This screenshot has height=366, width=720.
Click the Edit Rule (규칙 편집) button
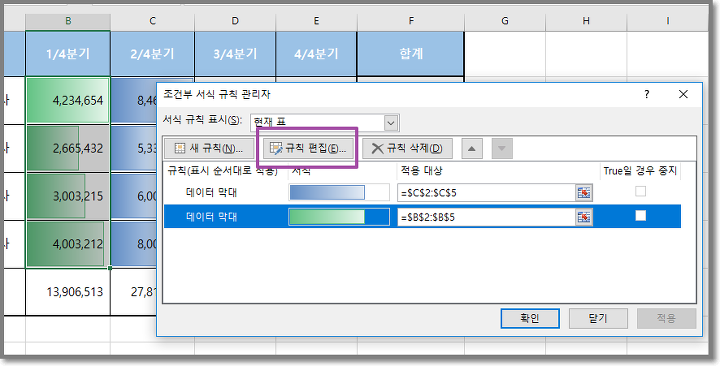[x=308, y=148]
